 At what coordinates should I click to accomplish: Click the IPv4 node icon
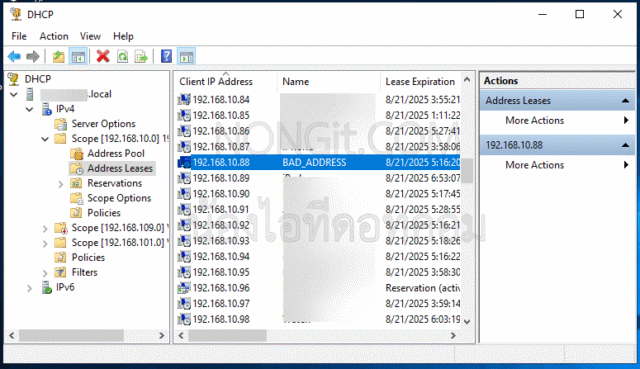click(x=47, y=109)
